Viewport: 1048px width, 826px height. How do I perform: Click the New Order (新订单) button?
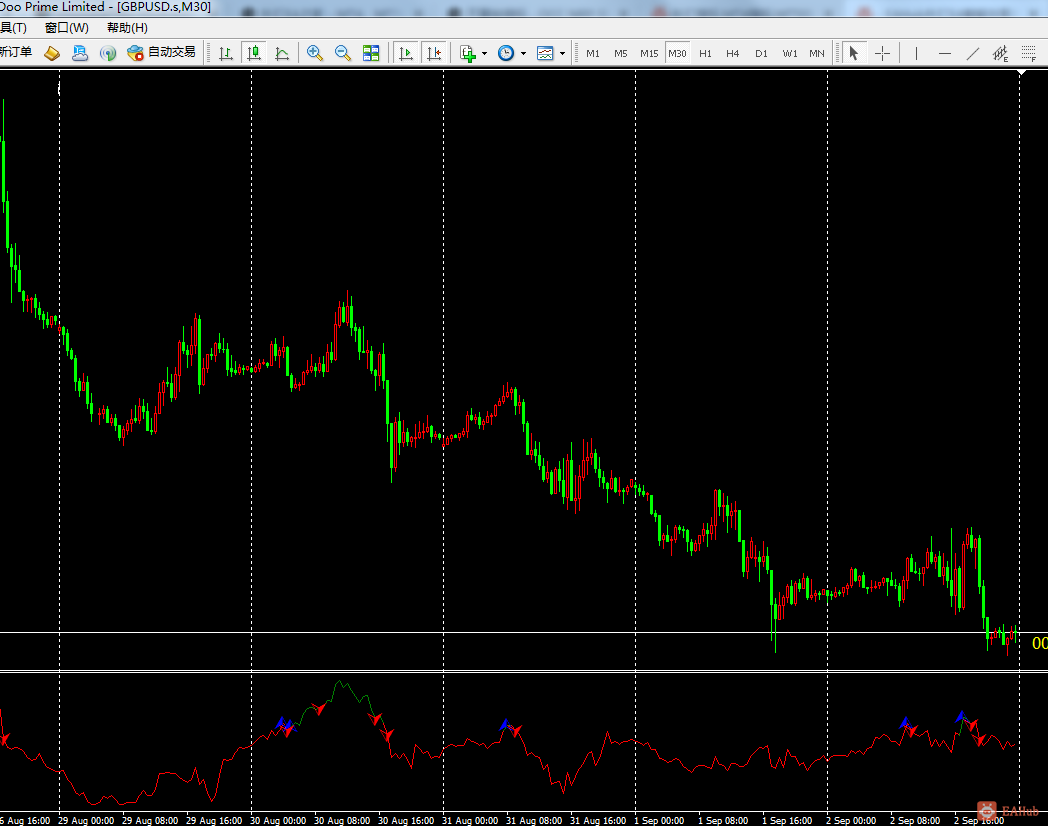click(15, 52)
